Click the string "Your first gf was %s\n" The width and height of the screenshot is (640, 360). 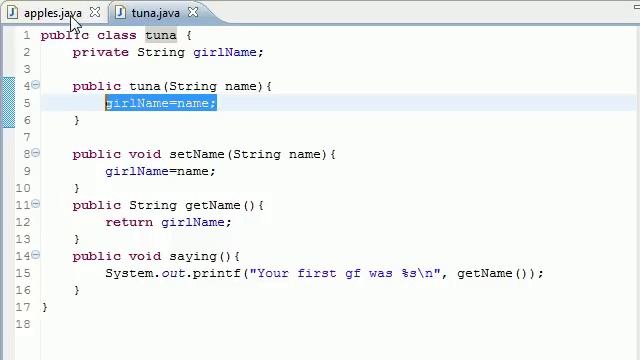[345, 273]
